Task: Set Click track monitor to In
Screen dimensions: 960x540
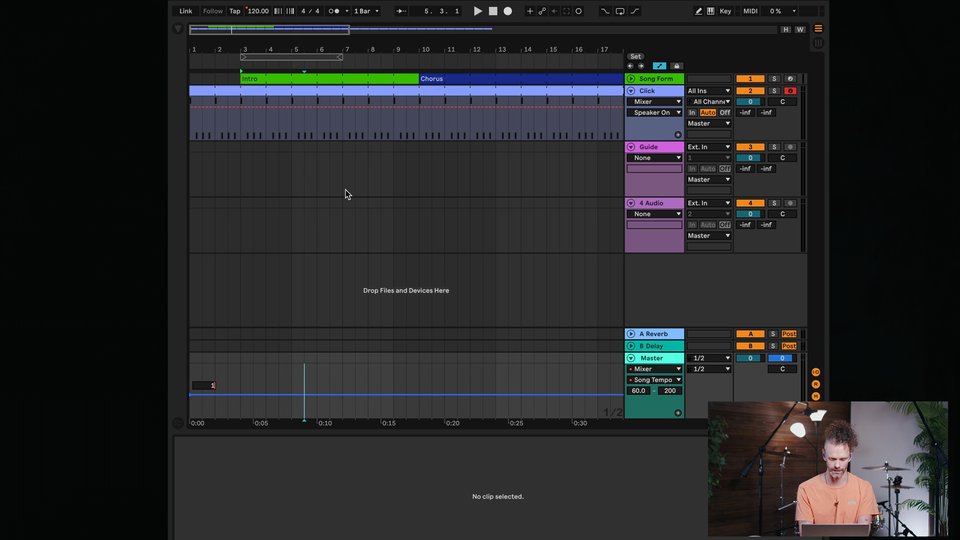Action: click(x=692, y=113)
